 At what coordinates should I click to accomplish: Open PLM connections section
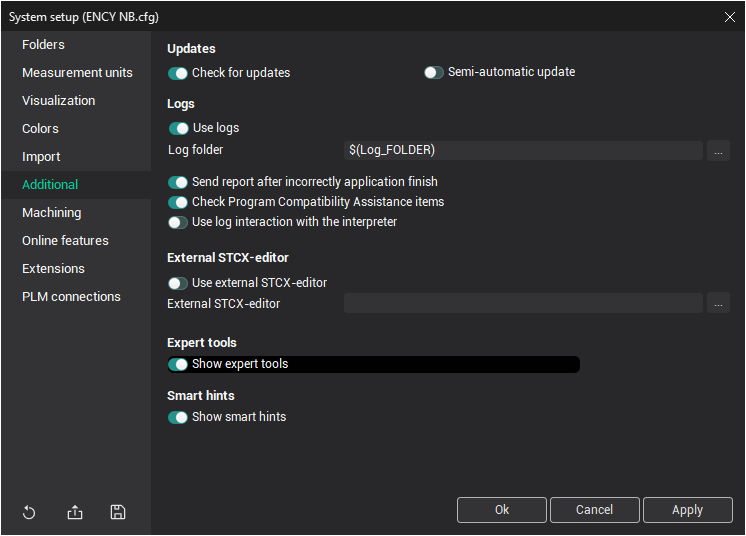coord(71,297)
